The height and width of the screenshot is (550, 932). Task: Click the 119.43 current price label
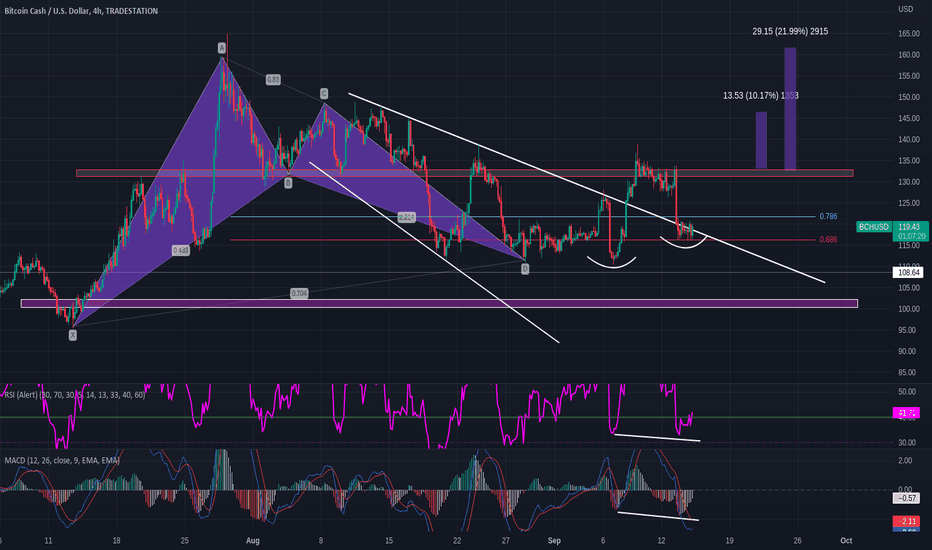pos(909,227)
